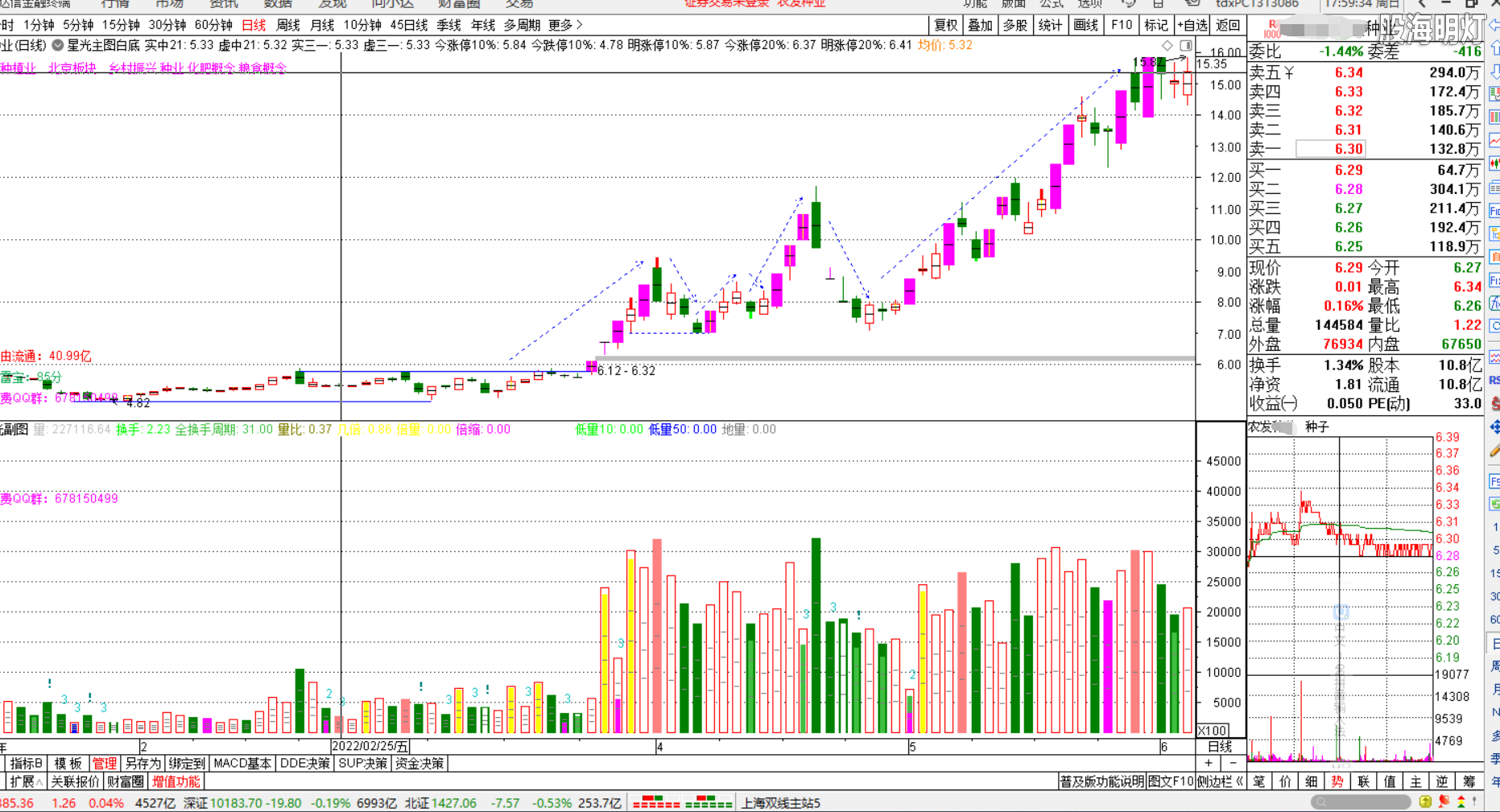
Task: Click the search field in status bar
Action: (x=1361, y=802)
